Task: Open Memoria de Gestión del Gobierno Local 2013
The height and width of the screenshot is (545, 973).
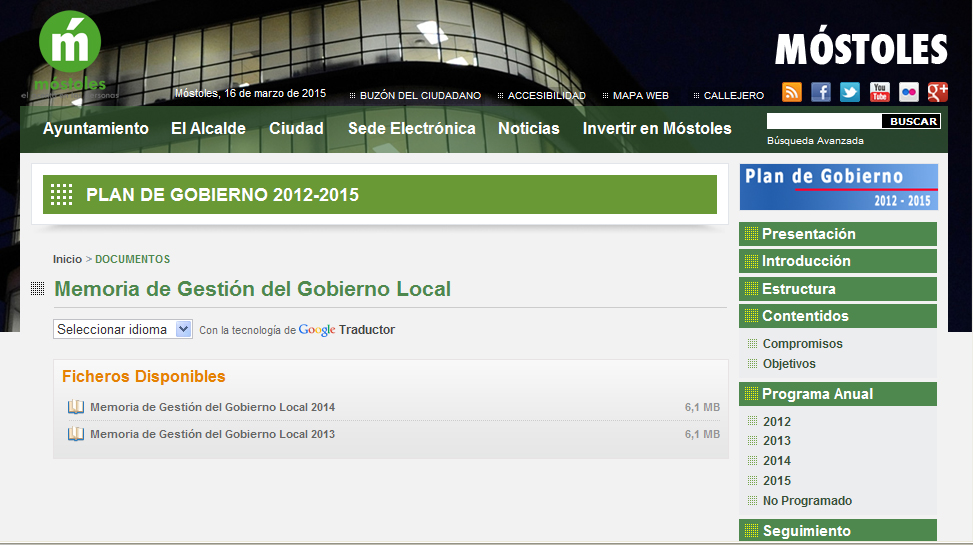Action: coord(212,434)
